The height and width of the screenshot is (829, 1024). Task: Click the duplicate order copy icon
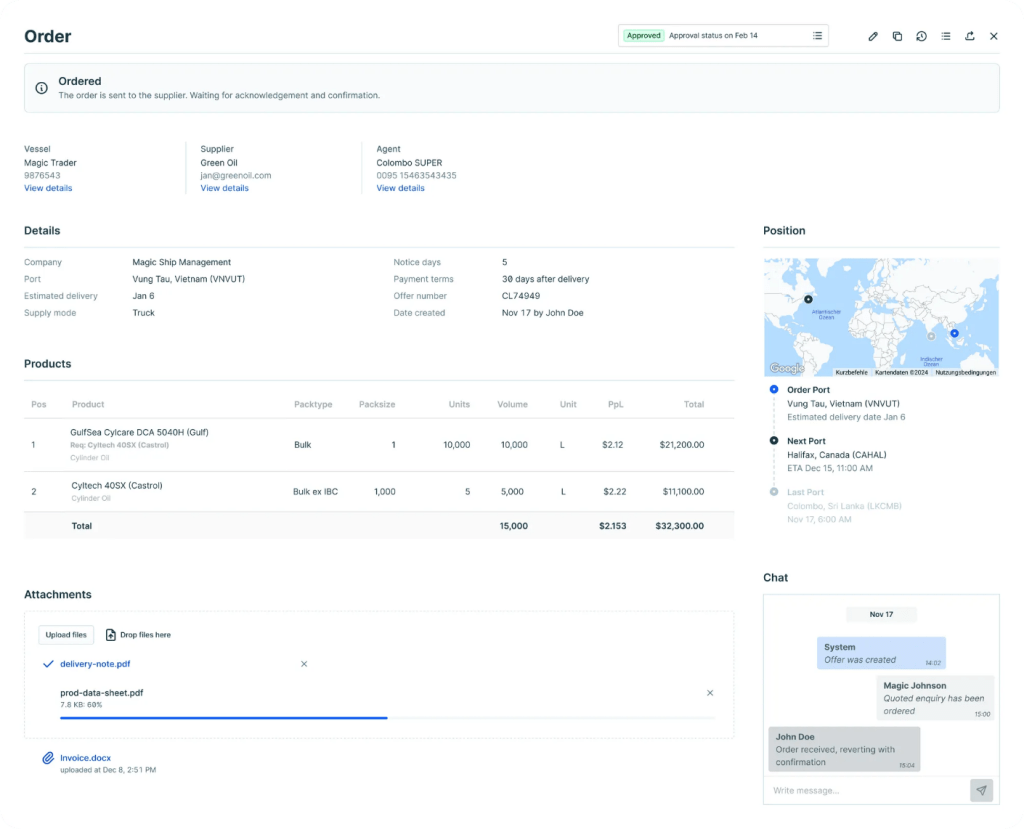coord(897,36)
